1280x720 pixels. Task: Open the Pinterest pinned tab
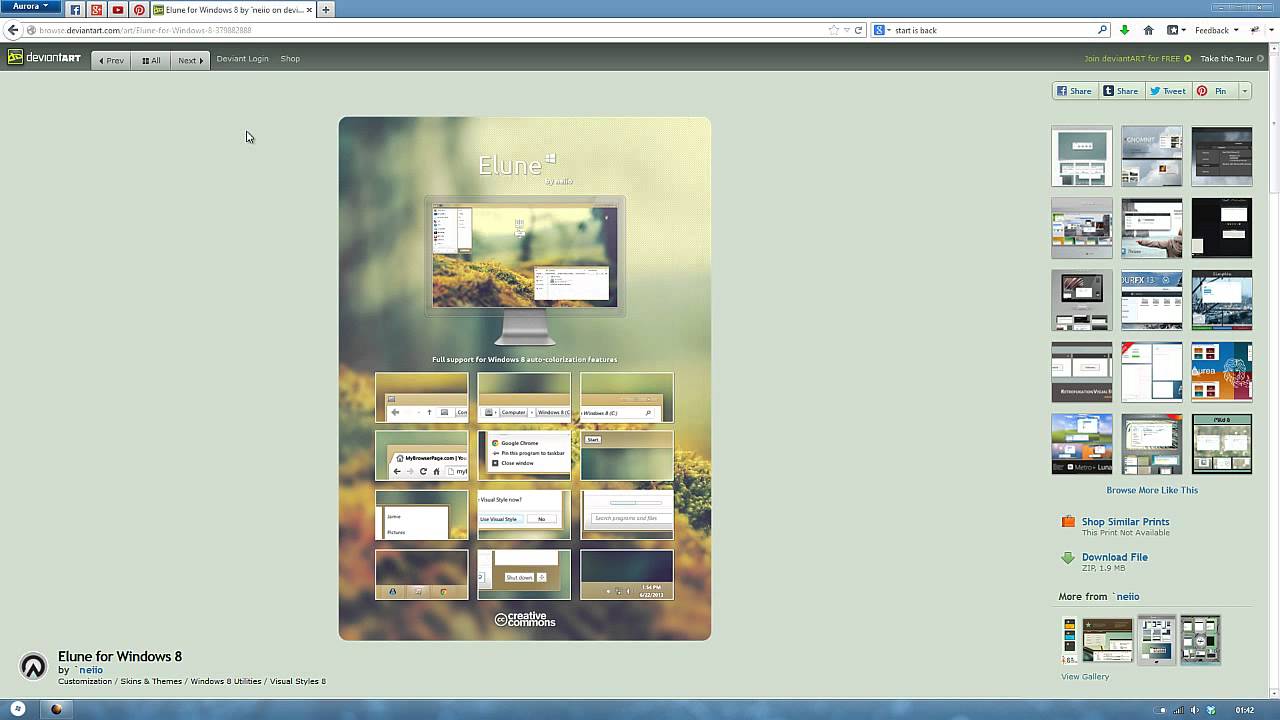(139, 10)
